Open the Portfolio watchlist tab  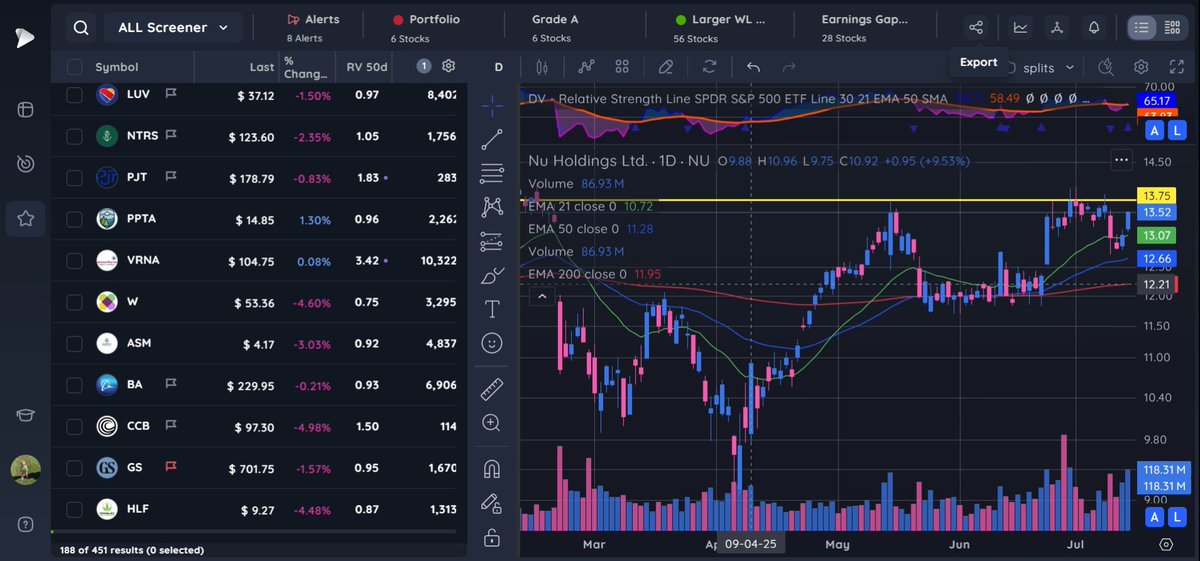426,28
